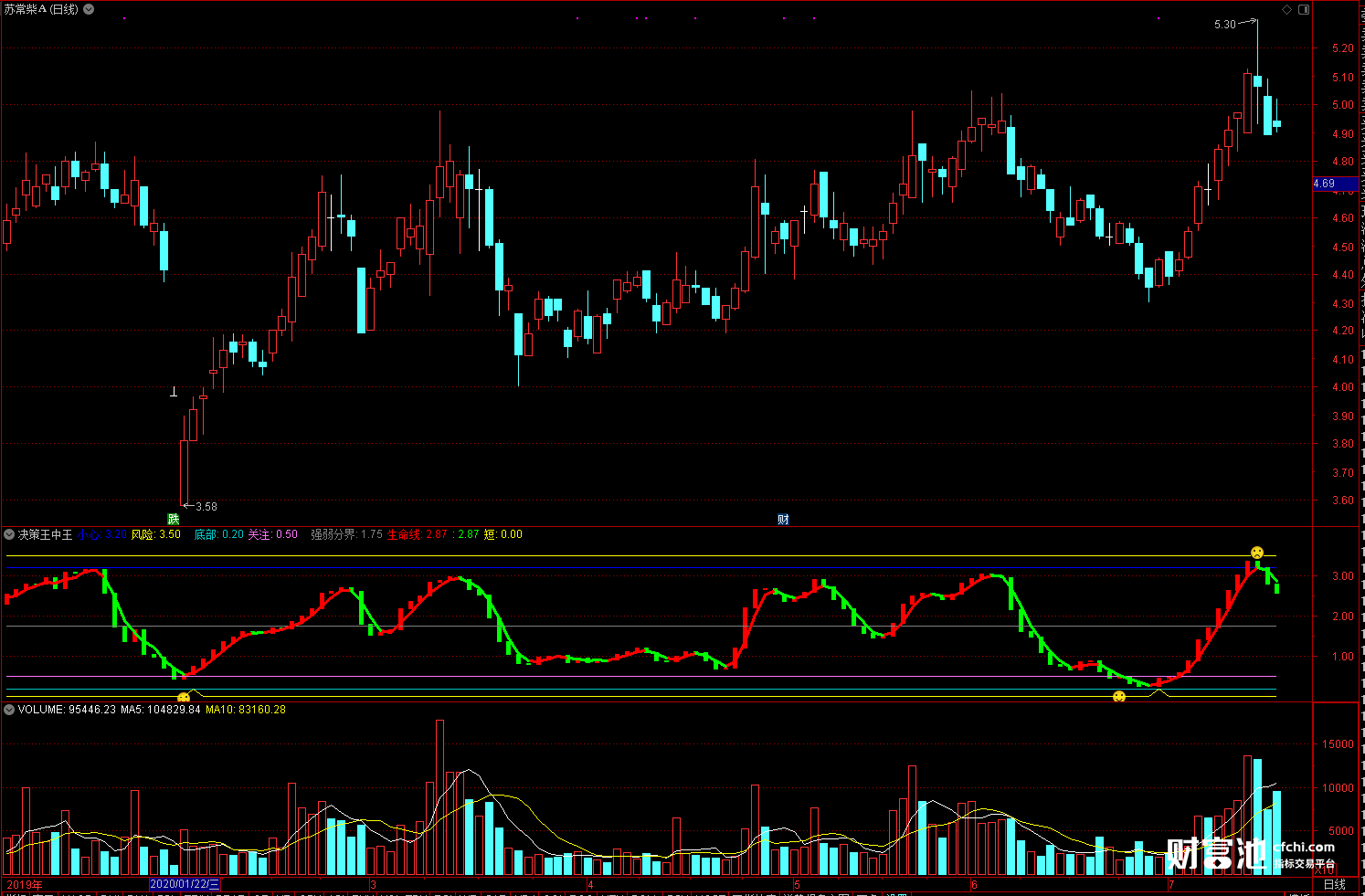This screenshot has width=1365, height=896.
Task: Open the dropdown arrow beside 苏常柴A (日线)
Action: tap(89, 9)
